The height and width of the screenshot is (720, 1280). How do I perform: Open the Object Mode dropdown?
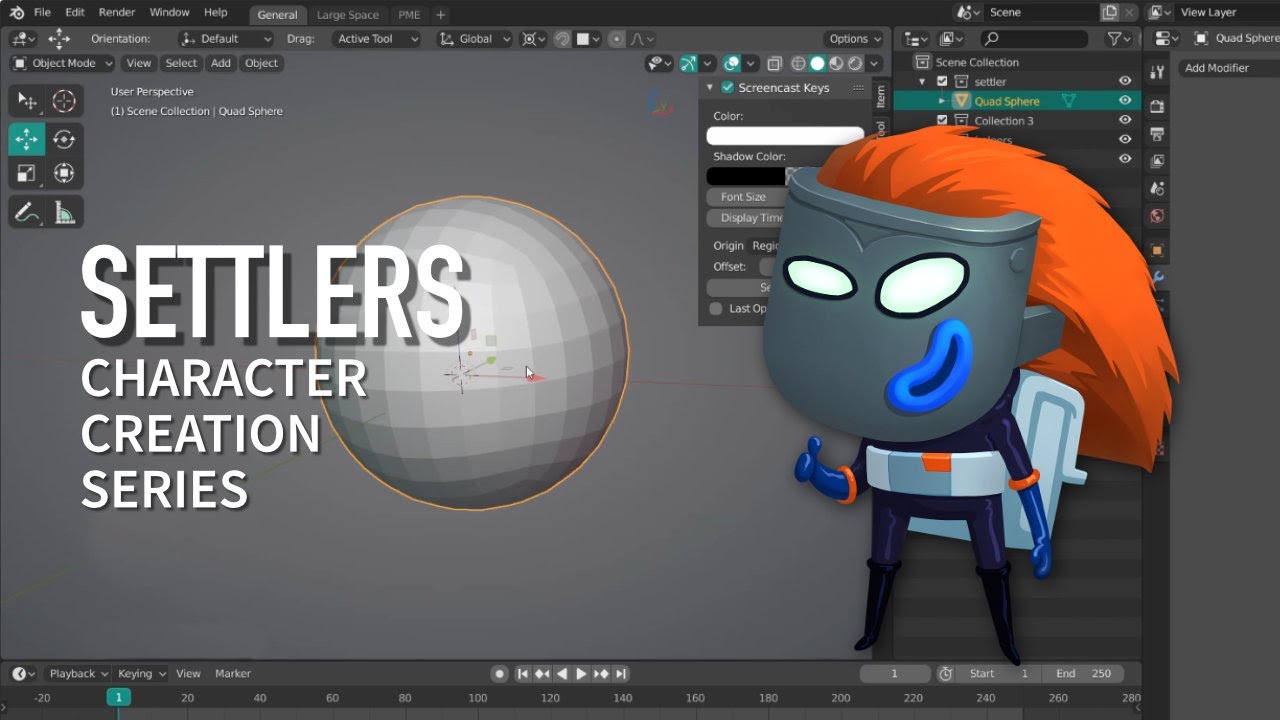point(62,63)
